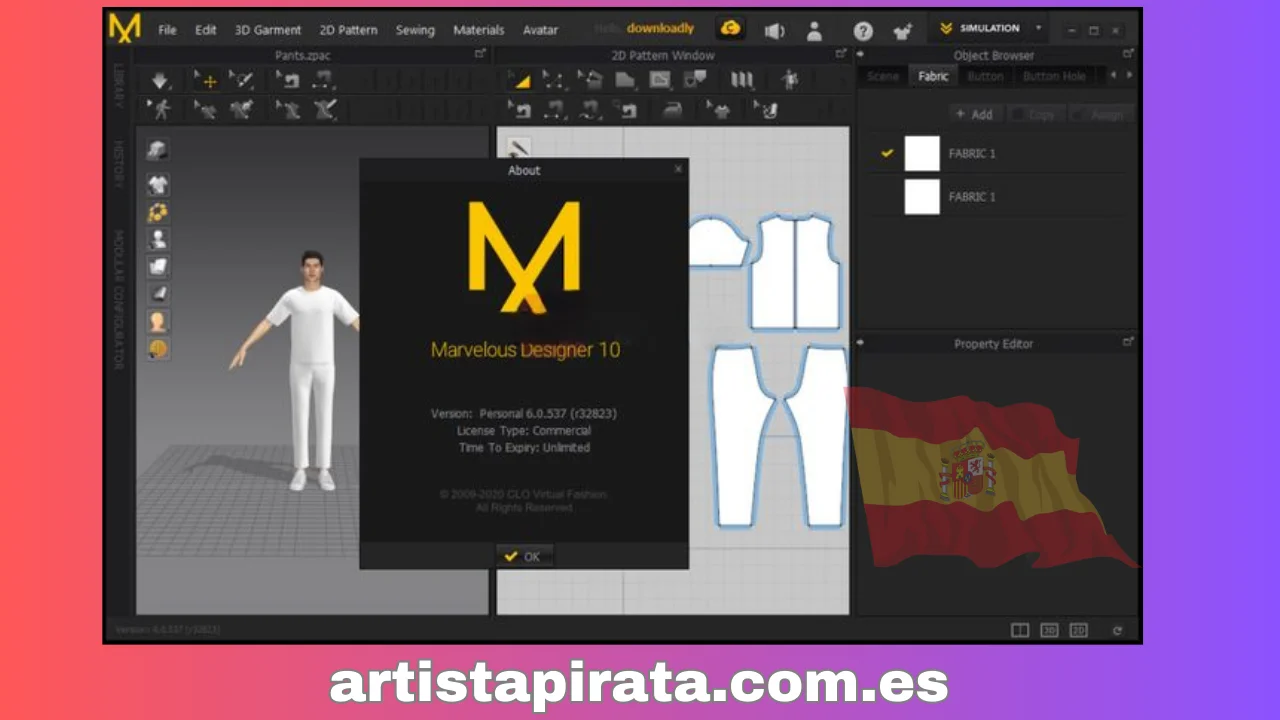The image size is (1280, 720).
Task: Click the avatar figure icon in 2D toolbar
Action: coord(789,80)
